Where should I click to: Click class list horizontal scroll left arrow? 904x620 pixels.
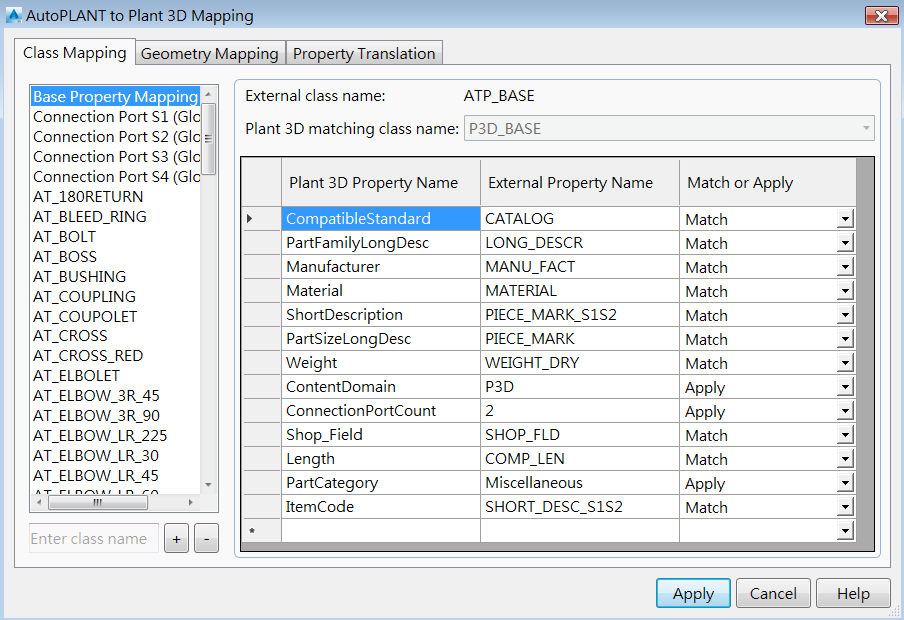click(x=39, y=502)
